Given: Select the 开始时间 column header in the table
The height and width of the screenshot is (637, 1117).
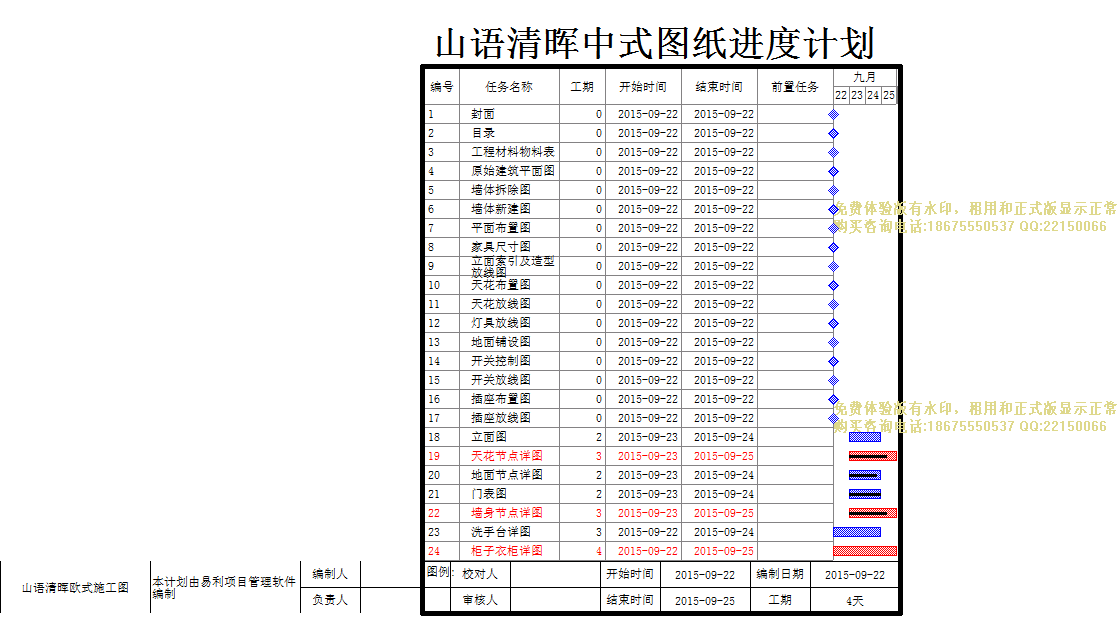Looking at the screenshot, I should pyautogui.click(x=643, y=87).
